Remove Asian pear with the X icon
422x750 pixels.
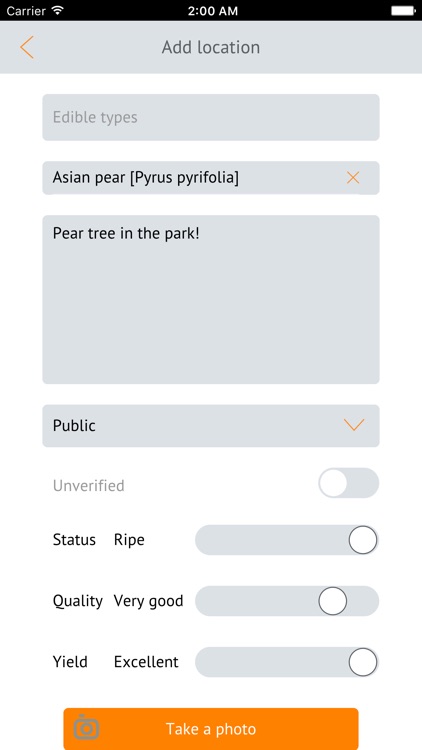click(x=353, y=178)
